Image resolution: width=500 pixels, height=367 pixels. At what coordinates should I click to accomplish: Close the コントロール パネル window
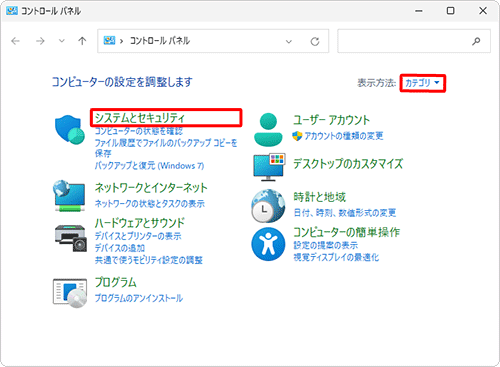[x=483, y=11]
